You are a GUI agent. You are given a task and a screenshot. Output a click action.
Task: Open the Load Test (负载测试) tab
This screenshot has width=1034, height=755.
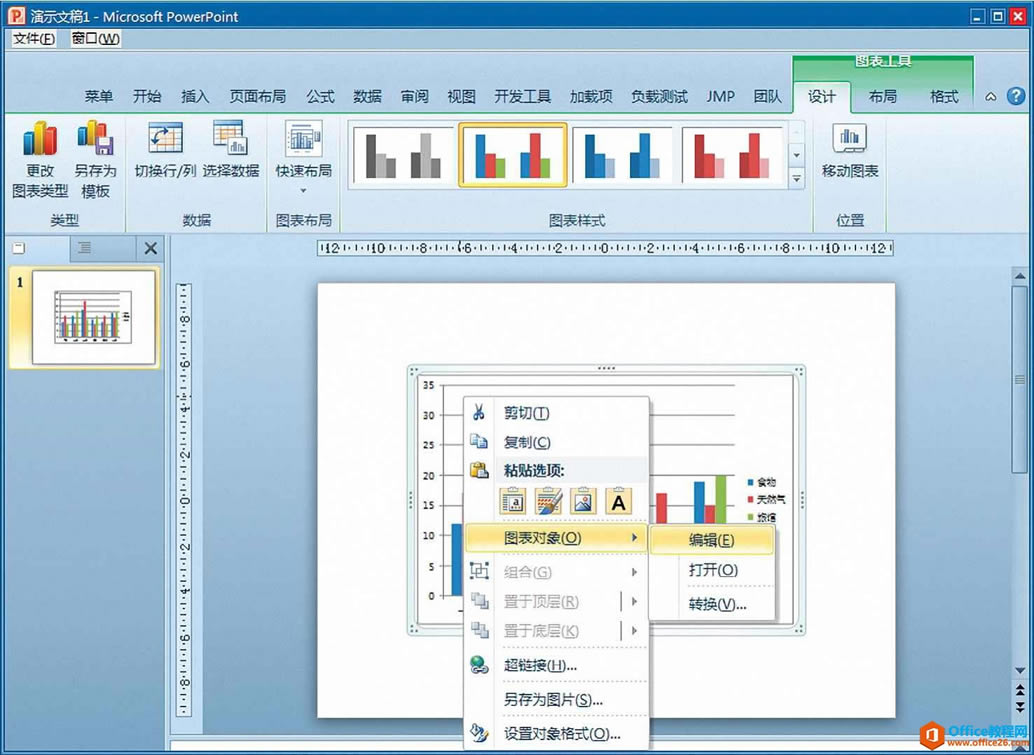click(659, 96)
